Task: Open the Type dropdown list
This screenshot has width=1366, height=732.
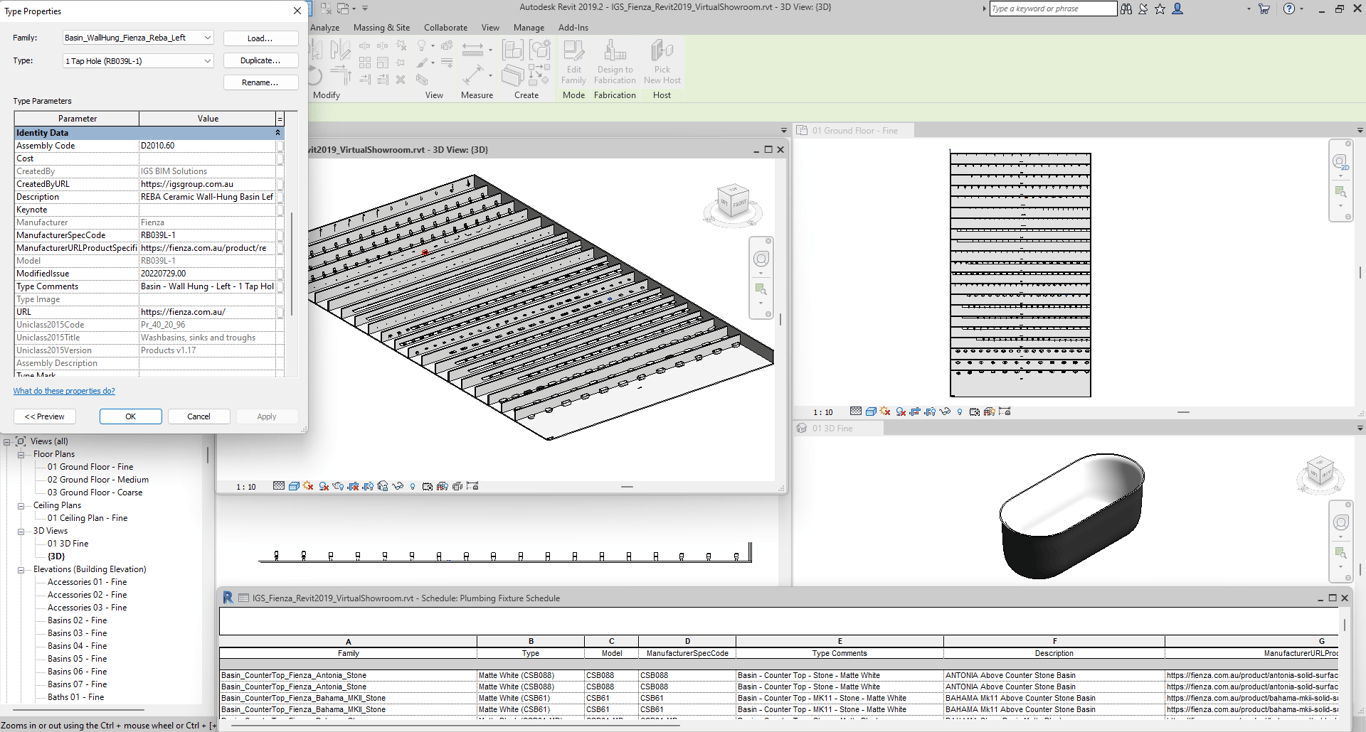Action: 207,61
